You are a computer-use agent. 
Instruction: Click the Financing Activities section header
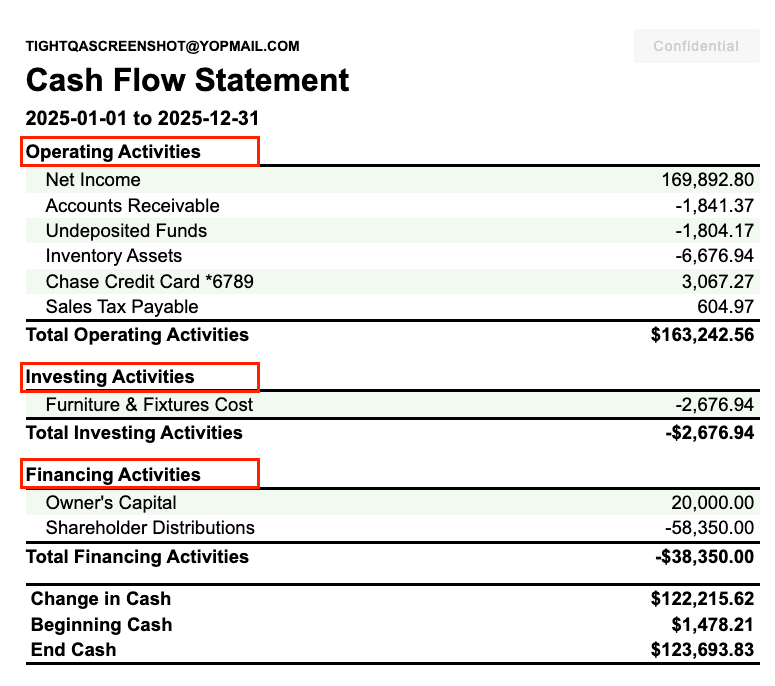coord(113,475)
